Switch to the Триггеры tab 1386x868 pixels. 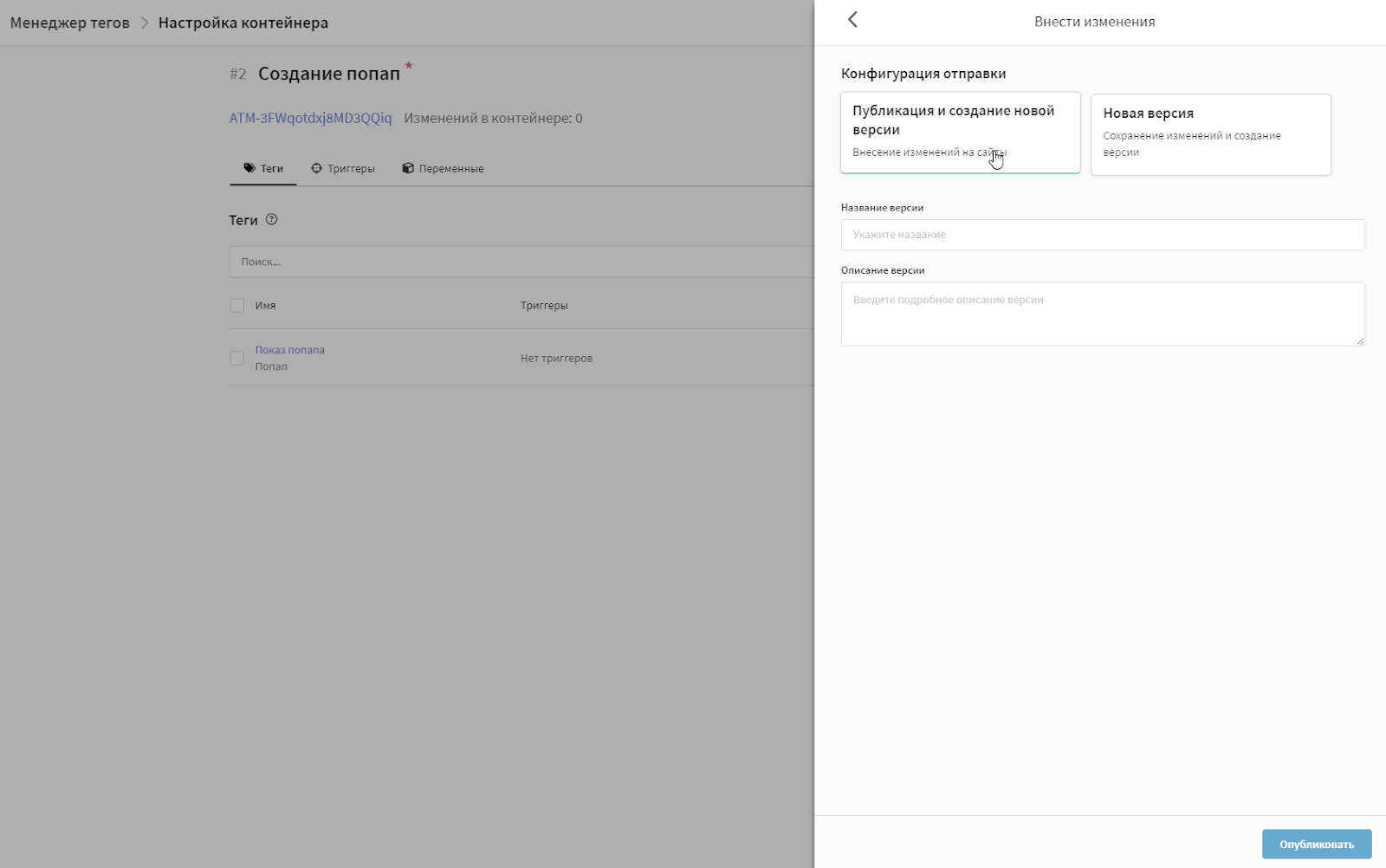(343, 168)
